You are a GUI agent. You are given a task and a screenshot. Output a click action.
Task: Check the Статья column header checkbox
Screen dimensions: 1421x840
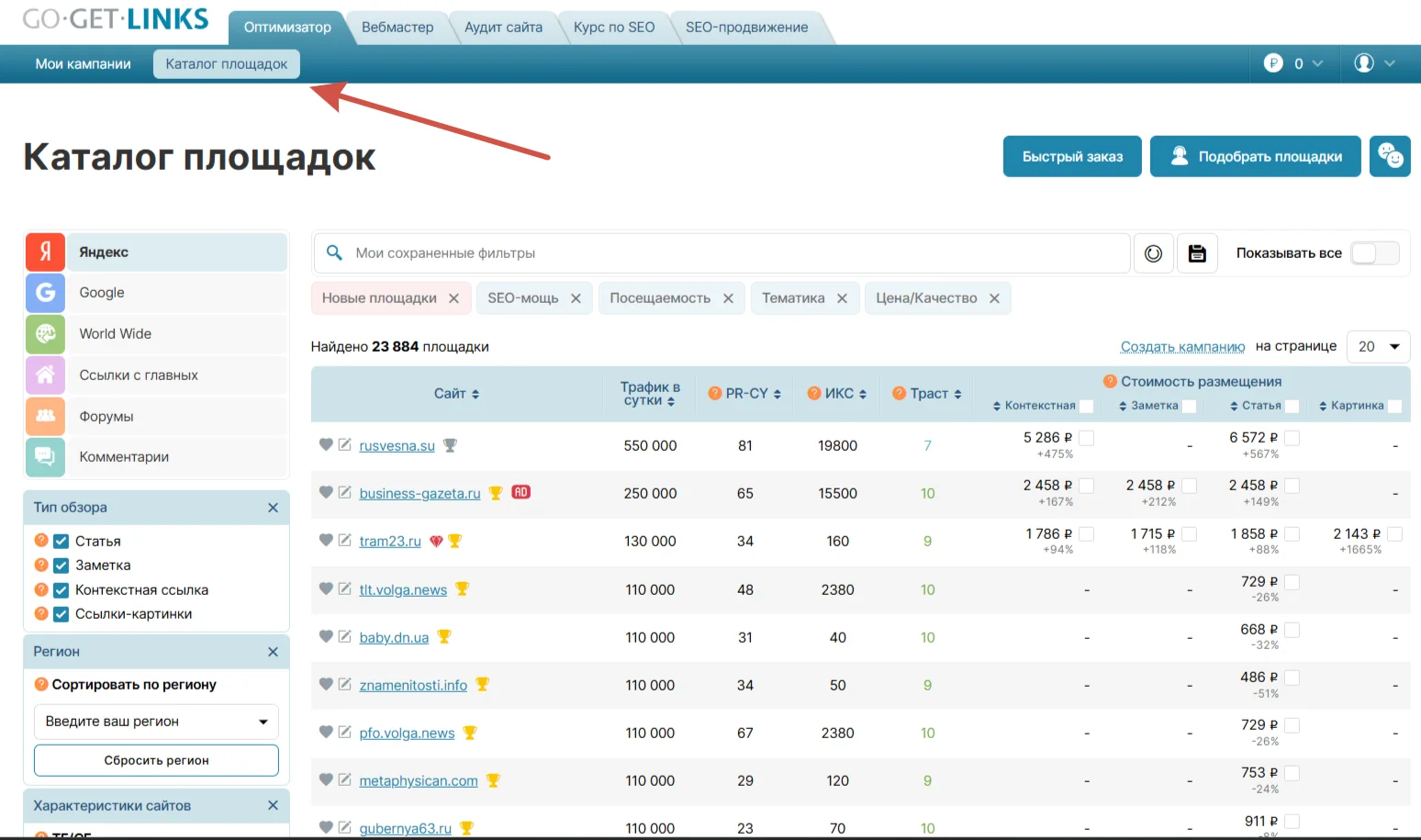[x=1292, y=406]
